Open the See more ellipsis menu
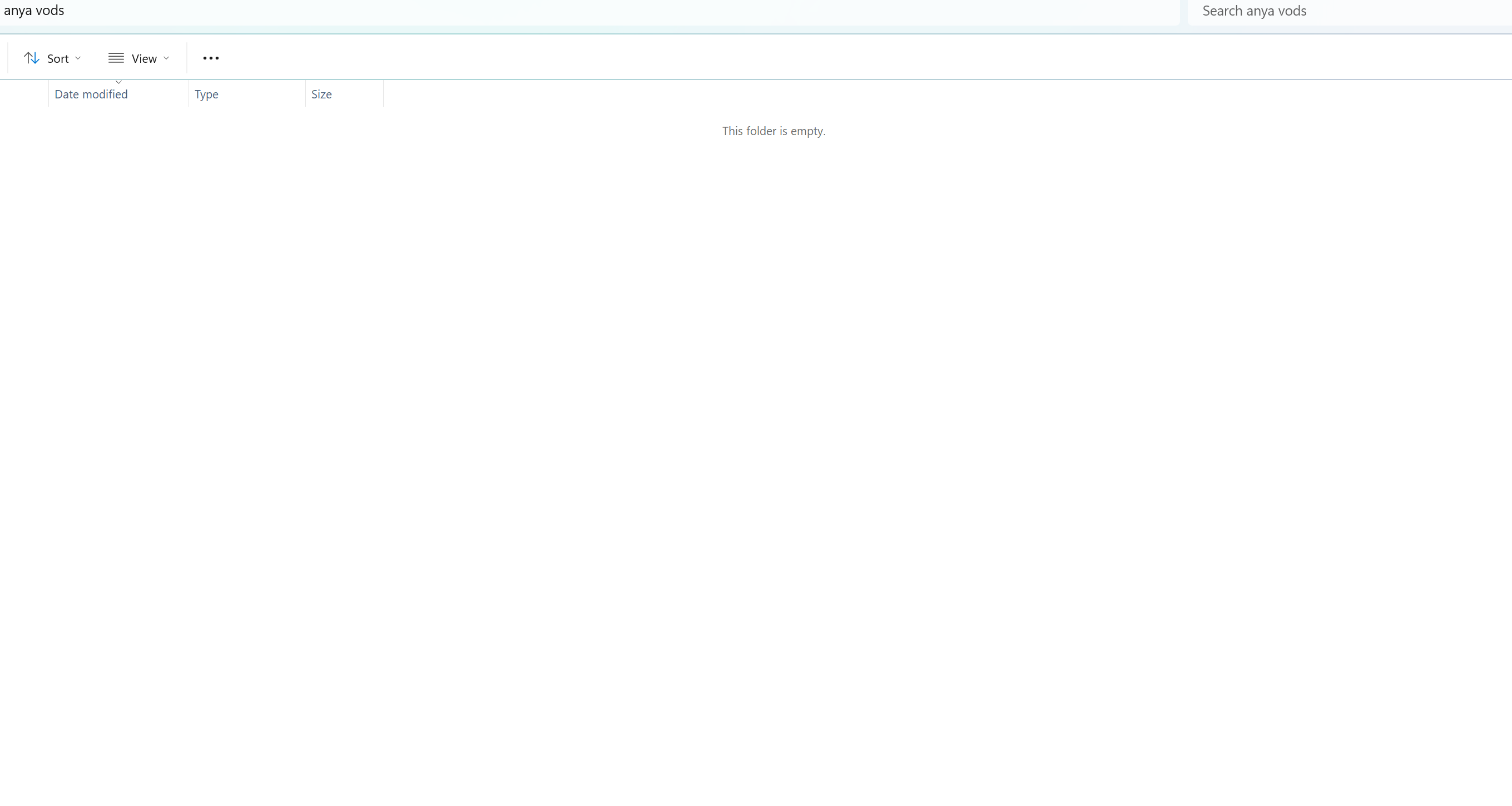 (x=211, y=58)
